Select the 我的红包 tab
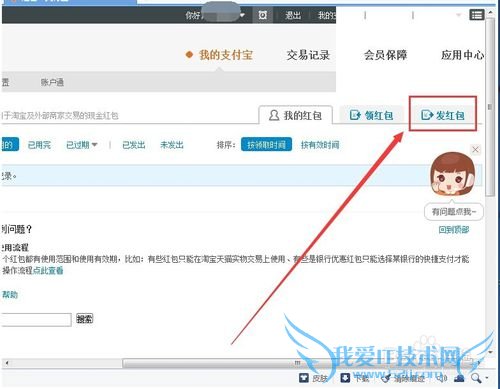Viewport: 500px width, 389px height. tap(296, 115)
